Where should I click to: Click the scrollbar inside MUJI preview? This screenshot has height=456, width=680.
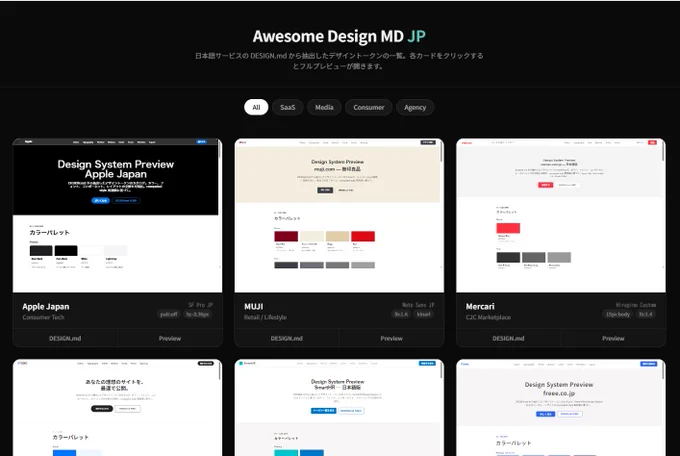click(x=441, y=152)
